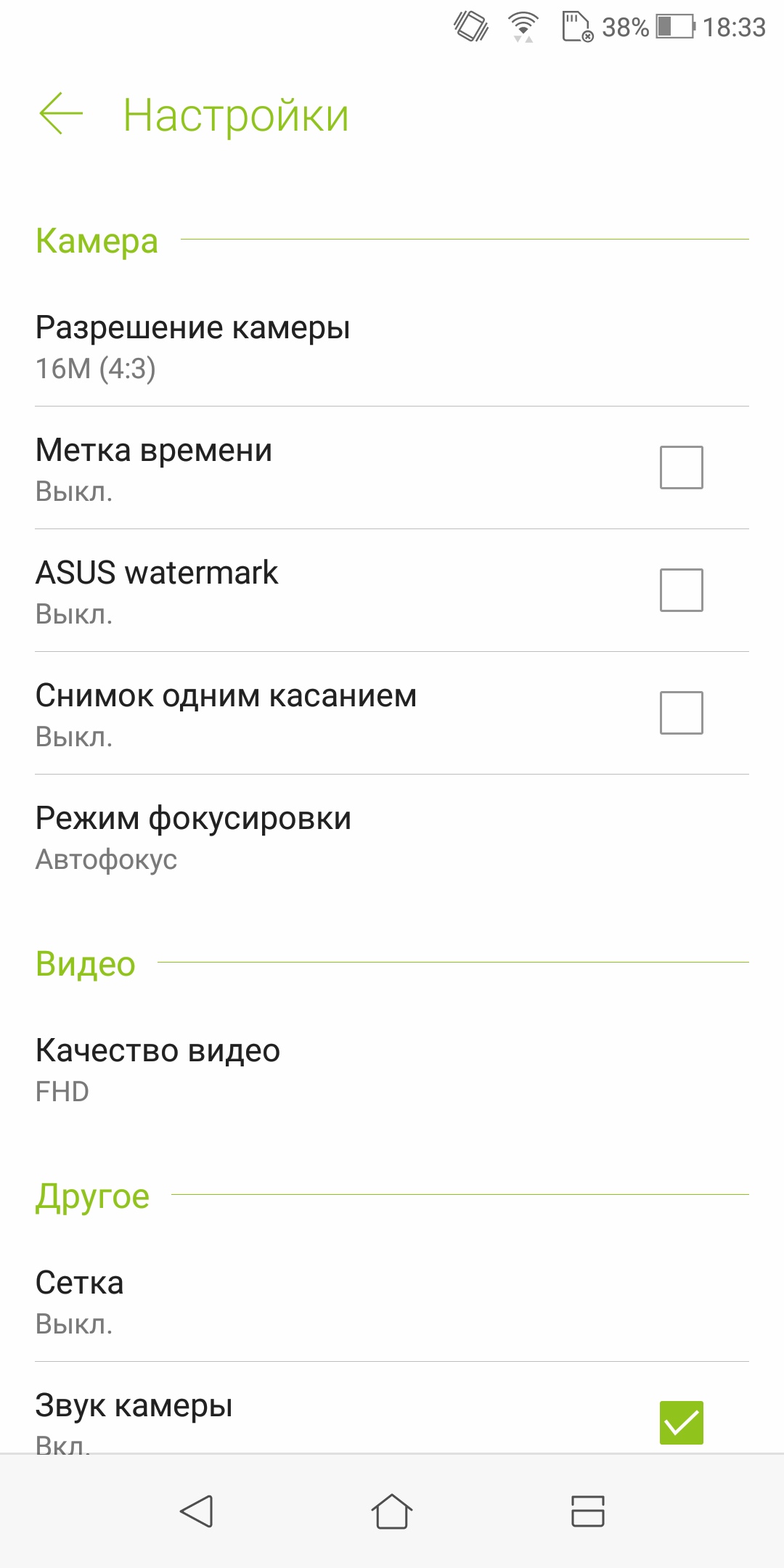The width and height of the screenshot is (784, 1568).
Task: Tap the SD card status icon
Action: pyautogui.click(x=578, y=27)
